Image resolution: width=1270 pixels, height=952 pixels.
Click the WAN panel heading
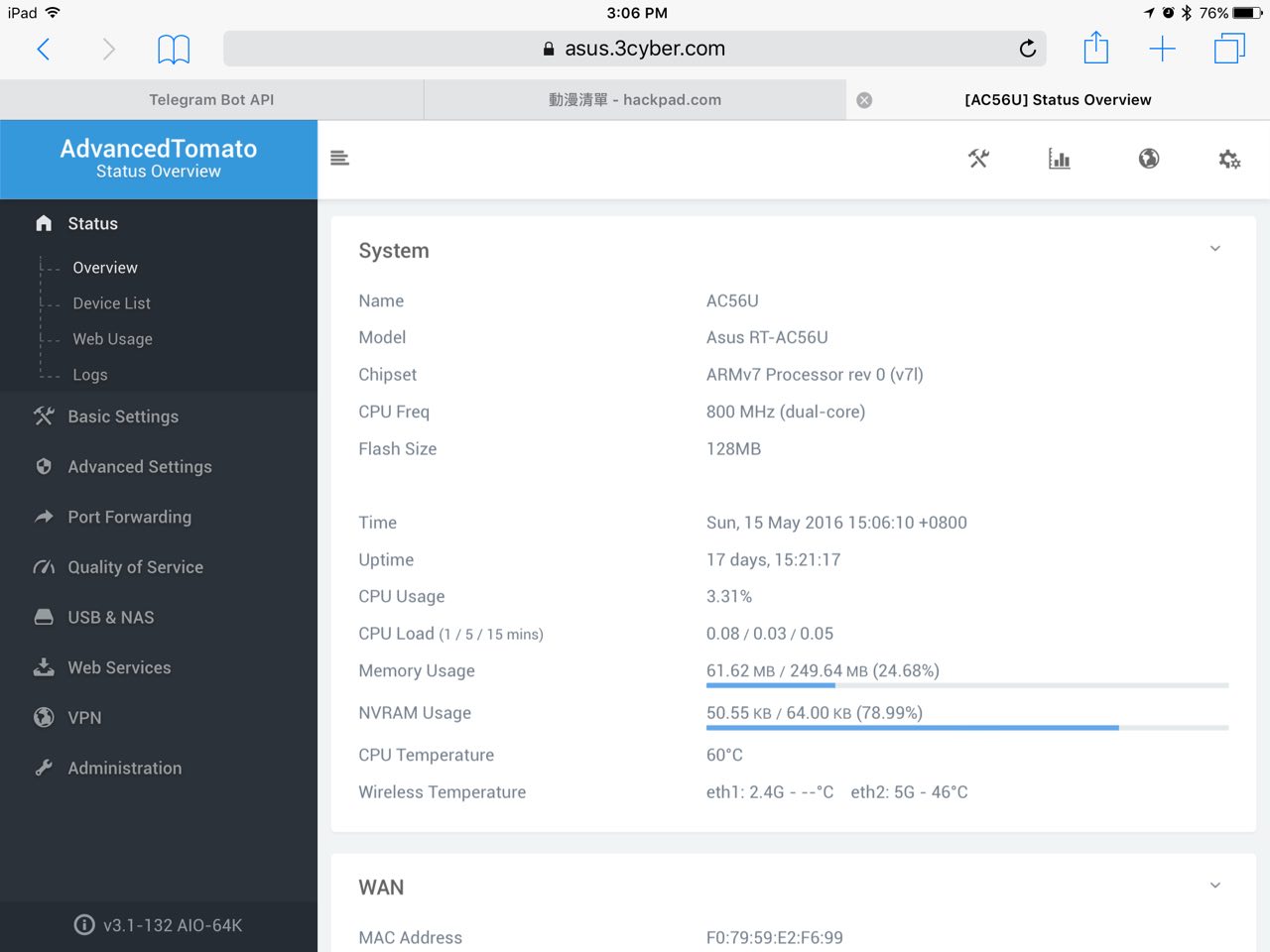(381, 888)
